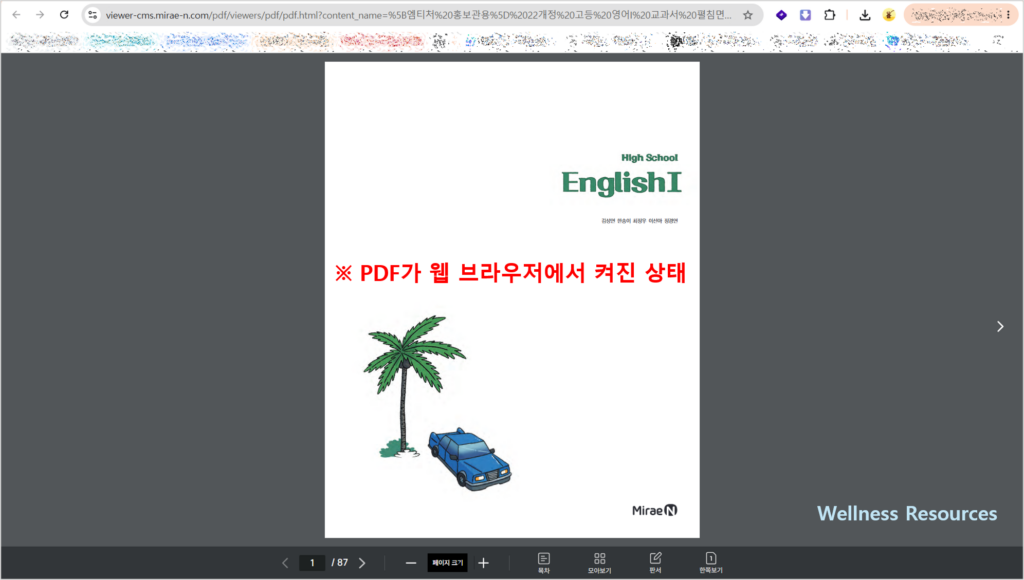Image resolution: width=1024 pixels, height=580 pixels.
Task: Open the 목차 table of contents
Action: pos(543,562)
